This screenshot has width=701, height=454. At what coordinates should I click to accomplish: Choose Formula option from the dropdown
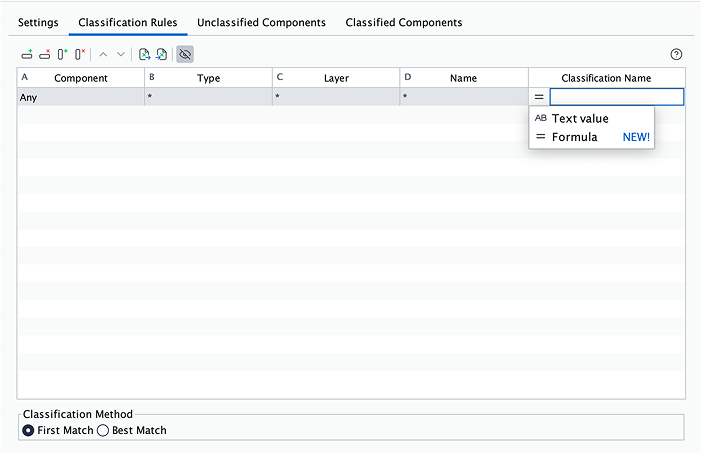click(574, 137)
